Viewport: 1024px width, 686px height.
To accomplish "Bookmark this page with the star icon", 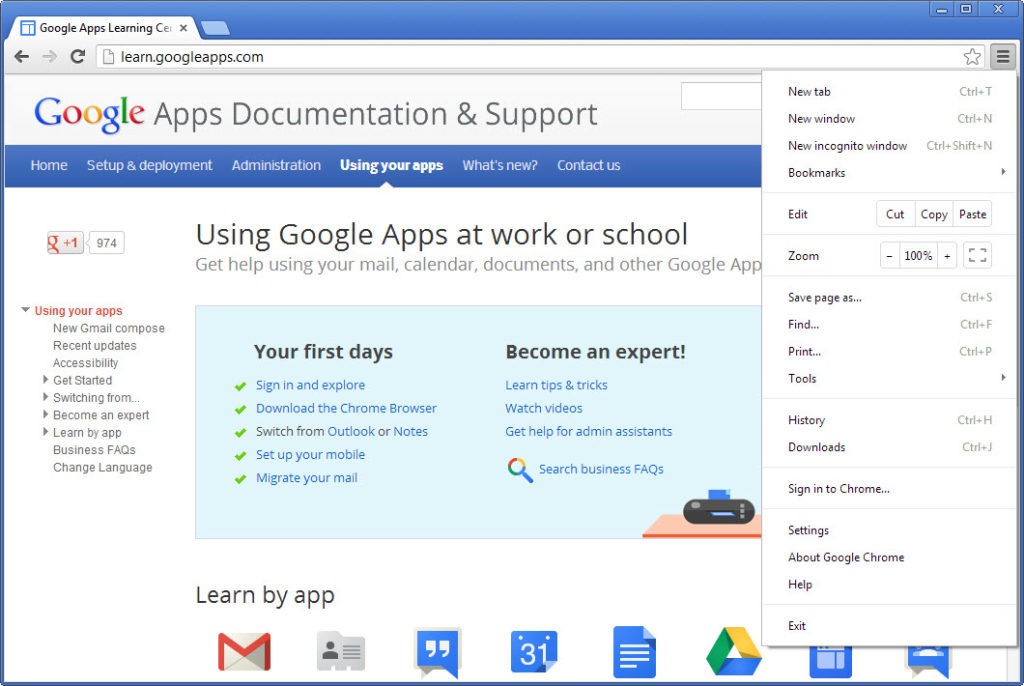I will coord(972,57).
